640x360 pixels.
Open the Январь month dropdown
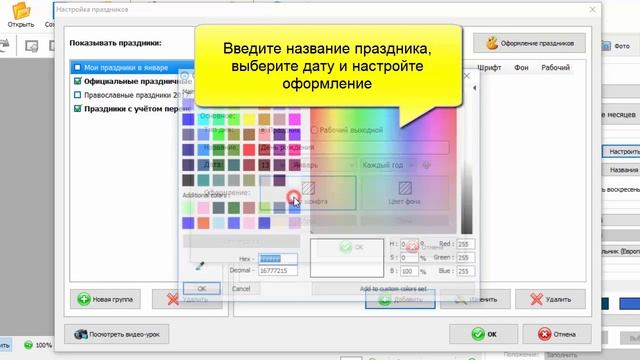tap(323, 165)
